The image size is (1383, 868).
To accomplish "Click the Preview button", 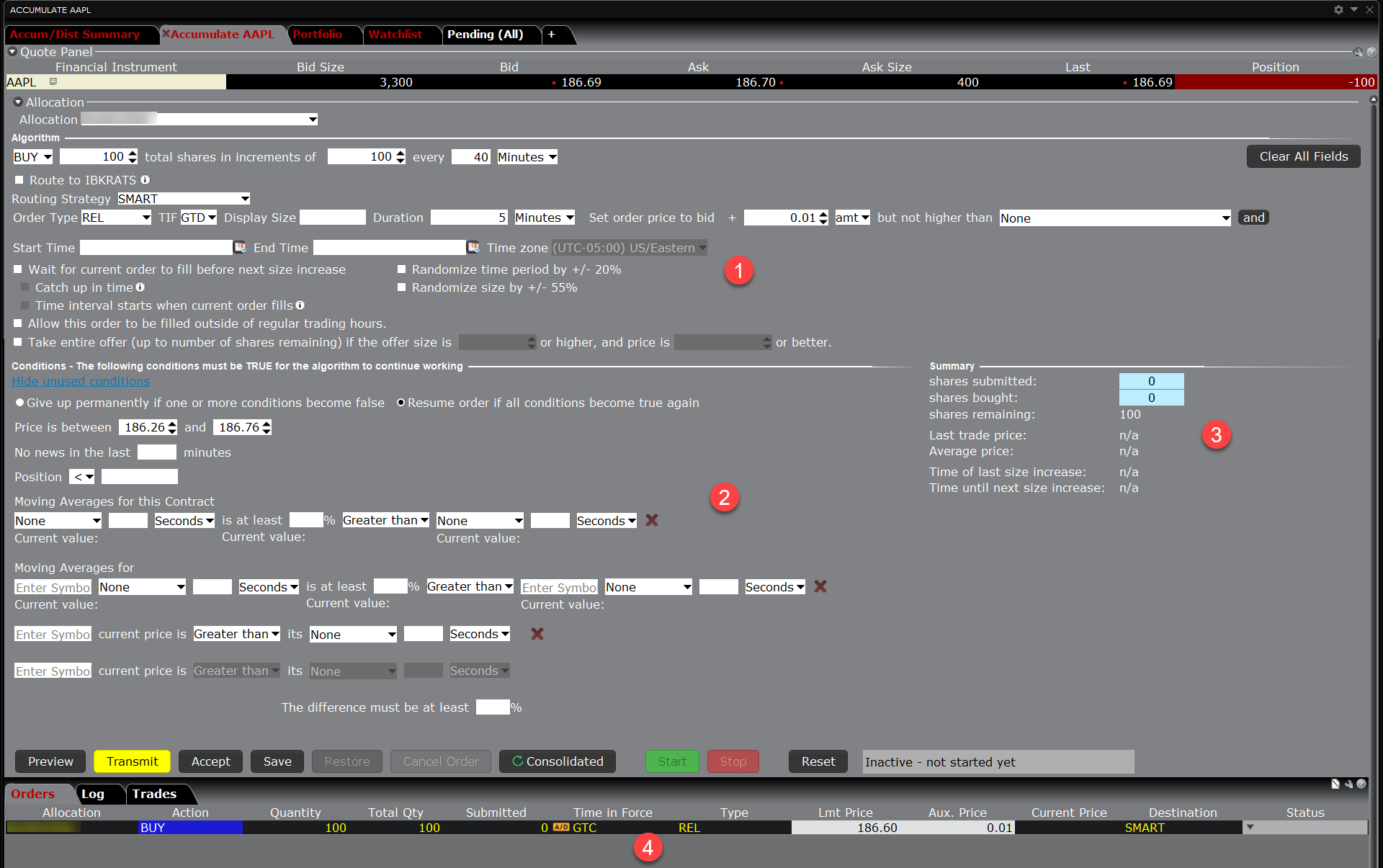I will 50,761.
